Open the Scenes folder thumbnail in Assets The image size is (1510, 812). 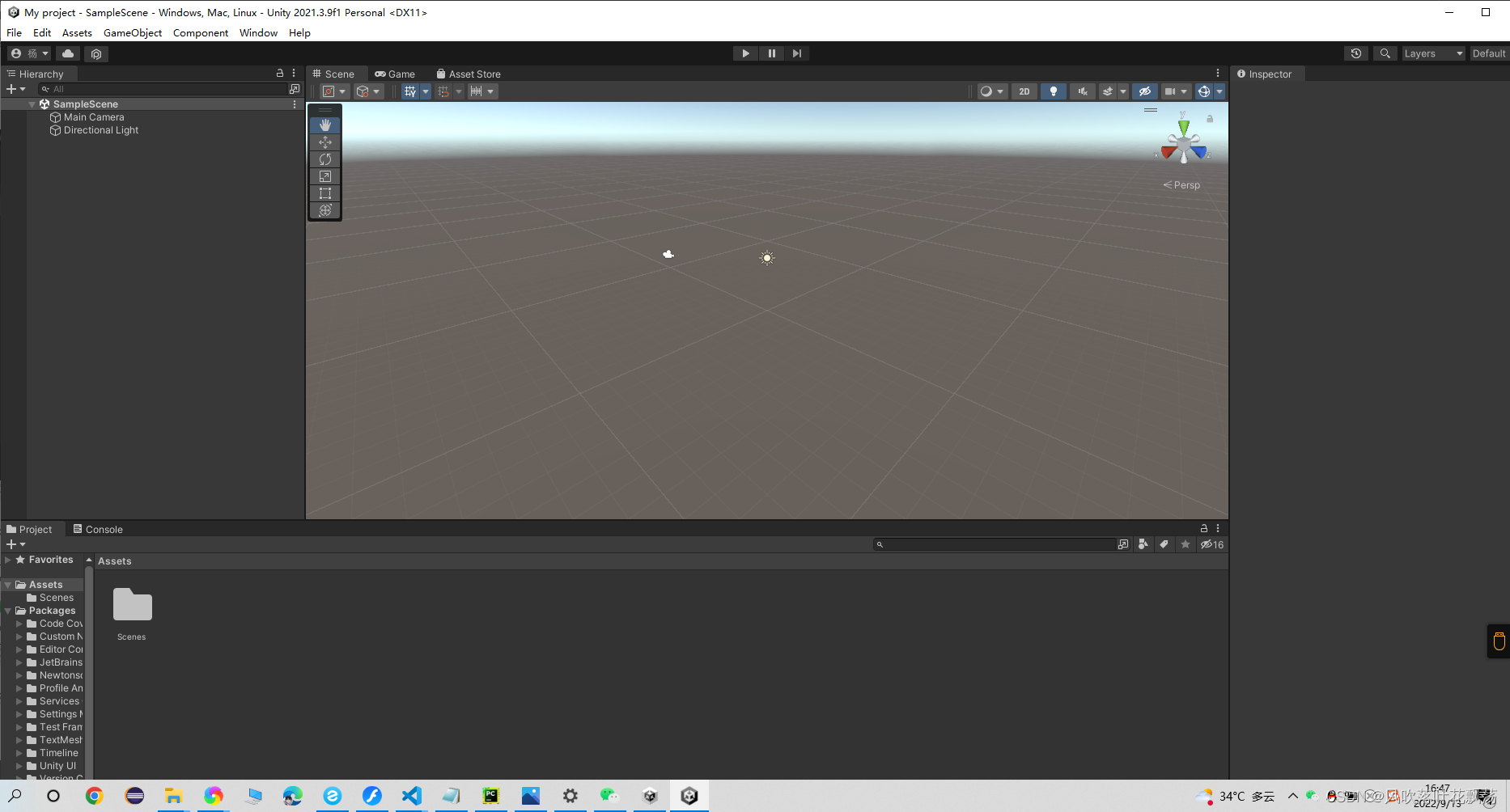coord(131,605)
